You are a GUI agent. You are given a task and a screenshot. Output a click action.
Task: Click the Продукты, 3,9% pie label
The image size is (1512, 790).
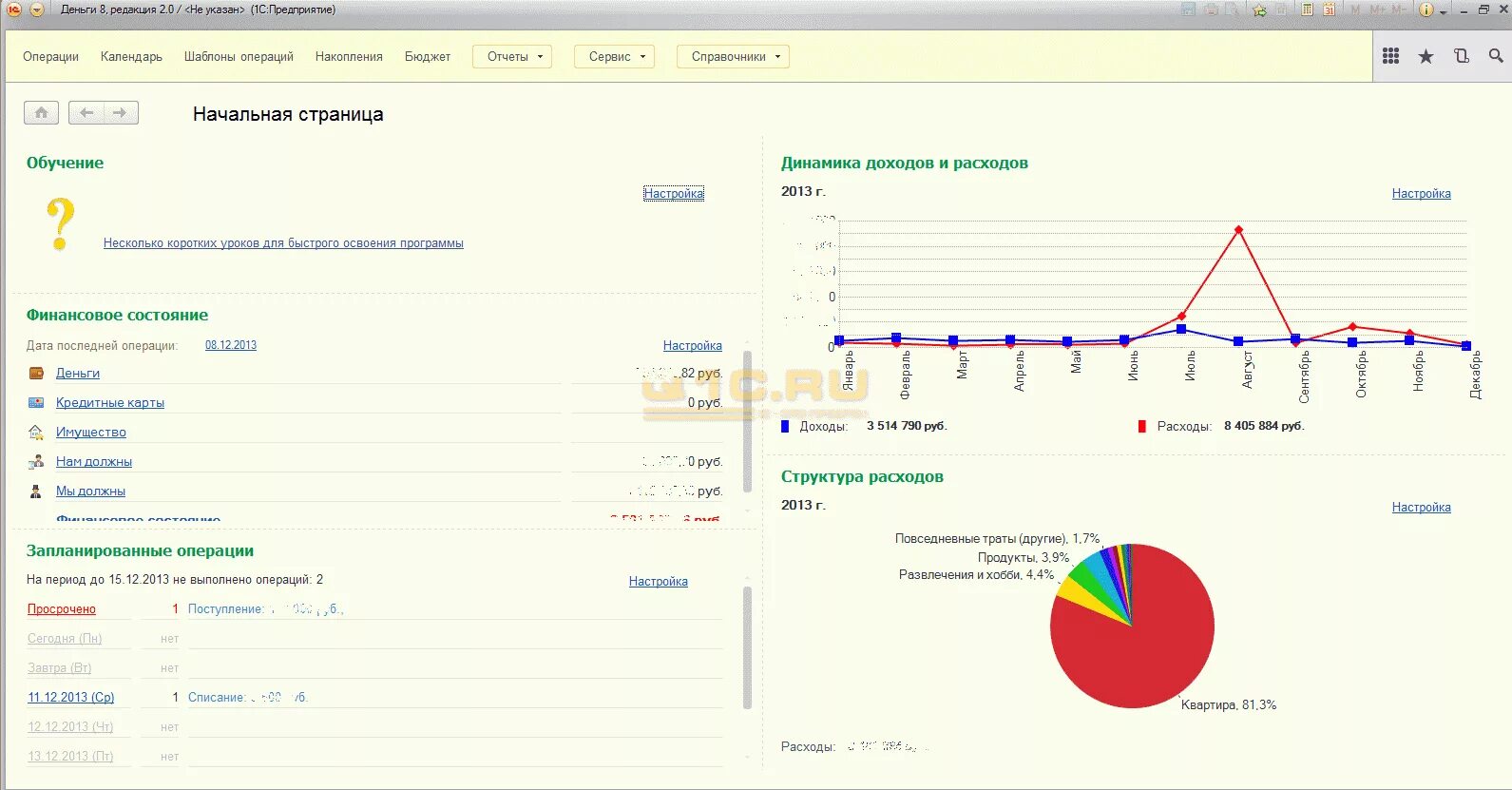coord(1024,558)
